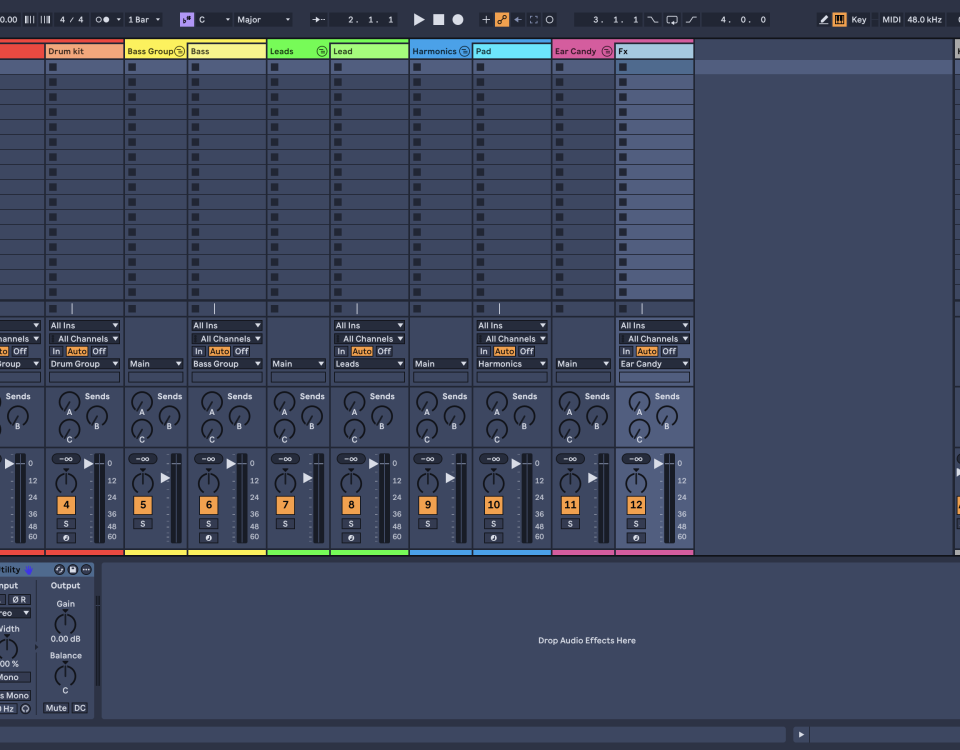Screen dimensions: 960x750
Task: Expand Drum kit's All Ins input dropdown
Action: (85, 325)
